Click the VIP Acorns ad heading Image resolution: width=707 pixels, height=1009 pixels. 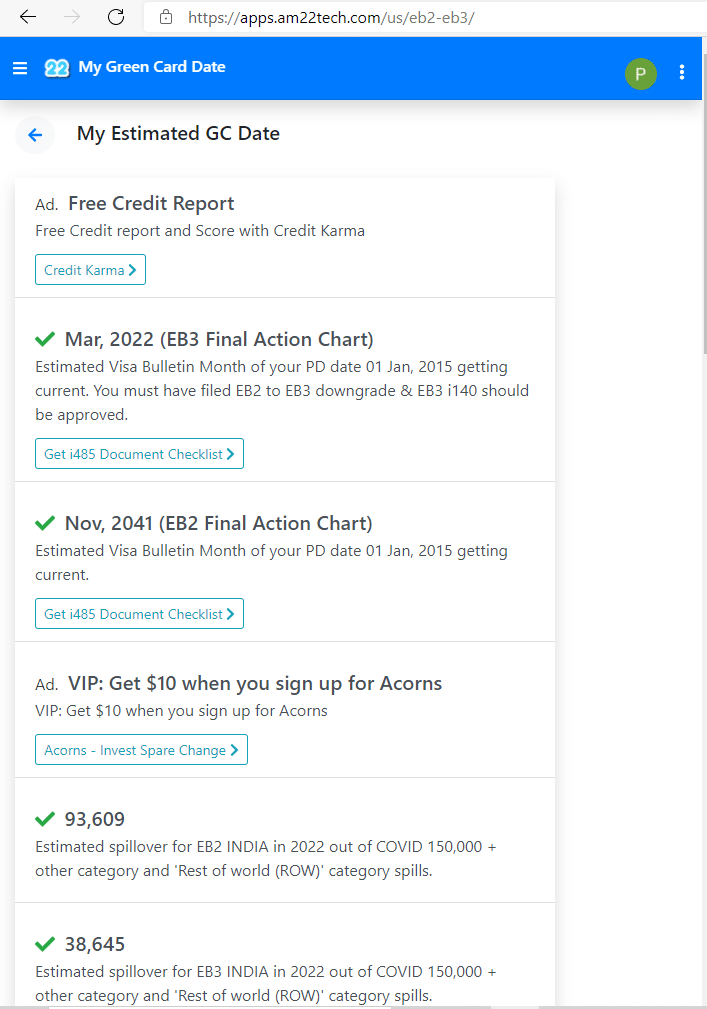pos(255,684)
